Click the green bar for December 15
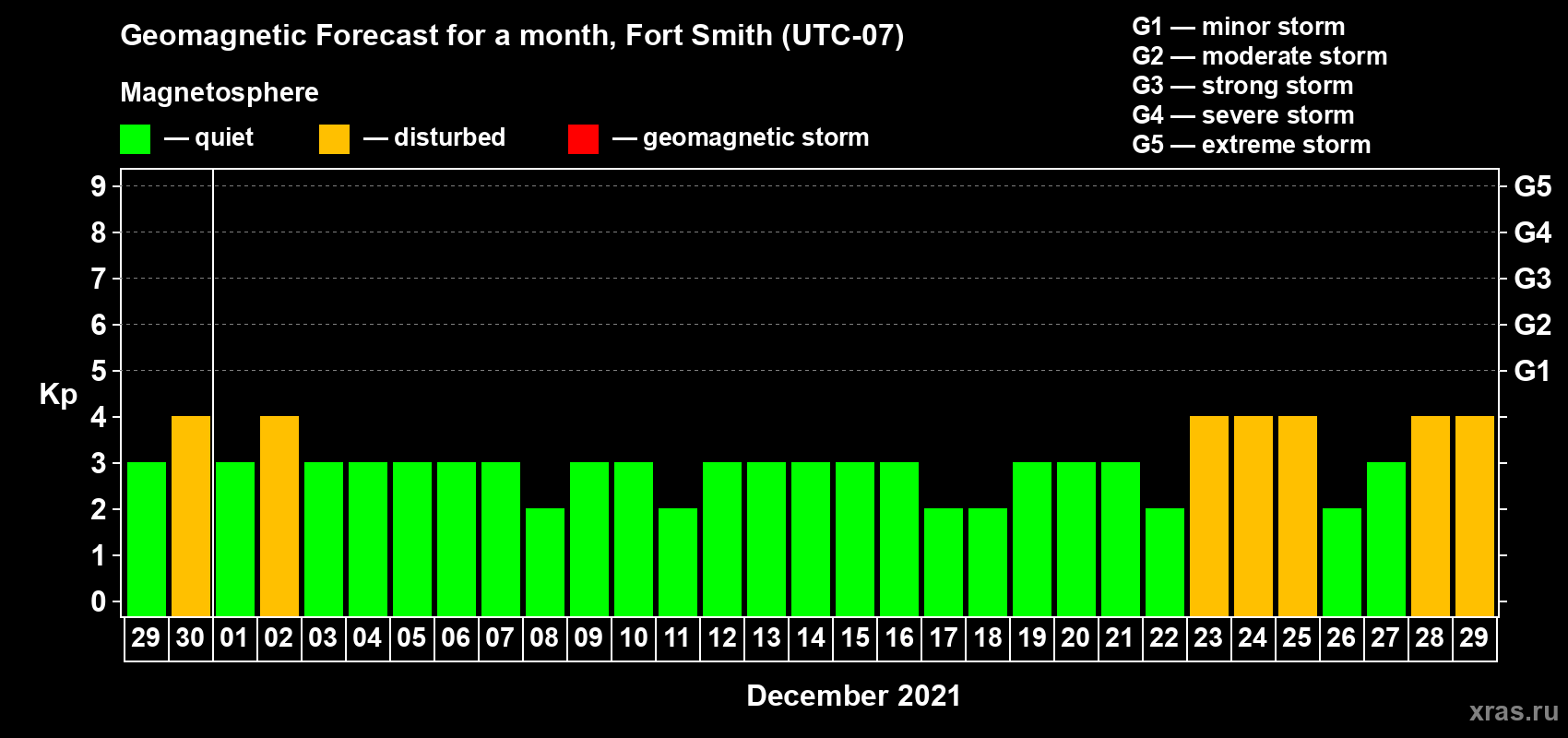This screenshot has width=1568, height=738. 855,540
